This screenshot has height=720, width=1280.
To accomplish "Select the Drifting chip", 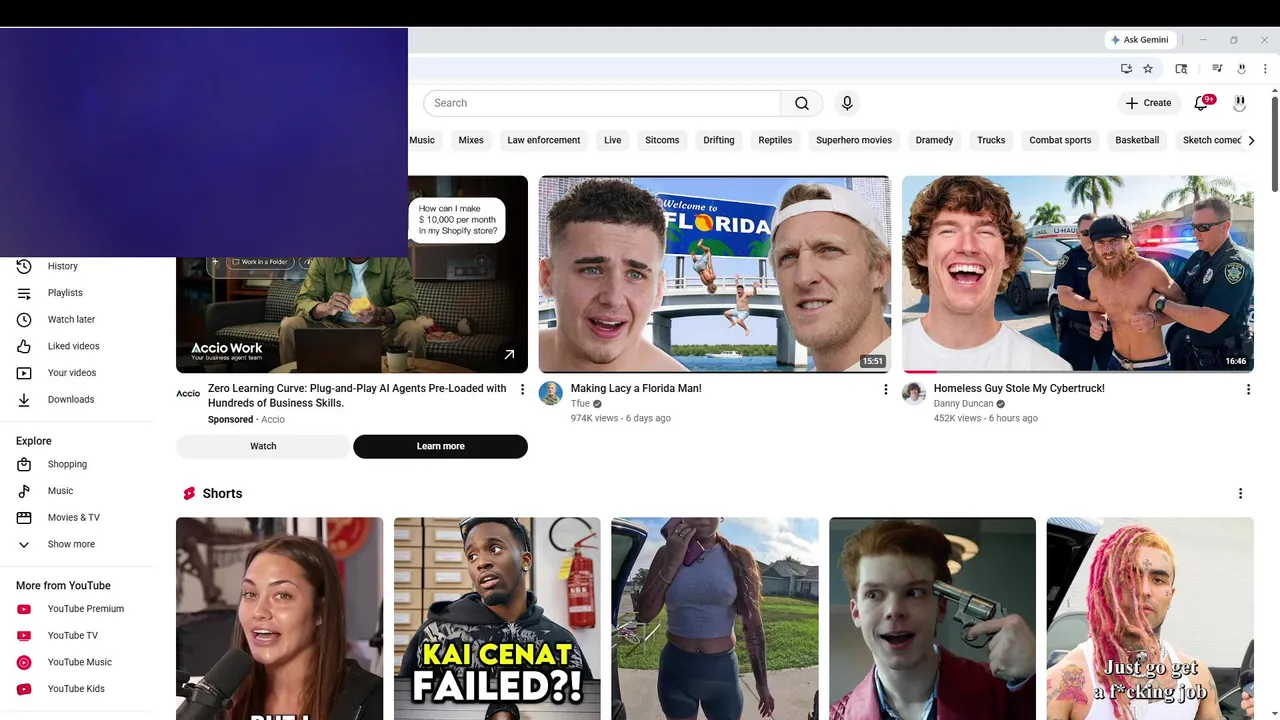I will coord(719,140).
